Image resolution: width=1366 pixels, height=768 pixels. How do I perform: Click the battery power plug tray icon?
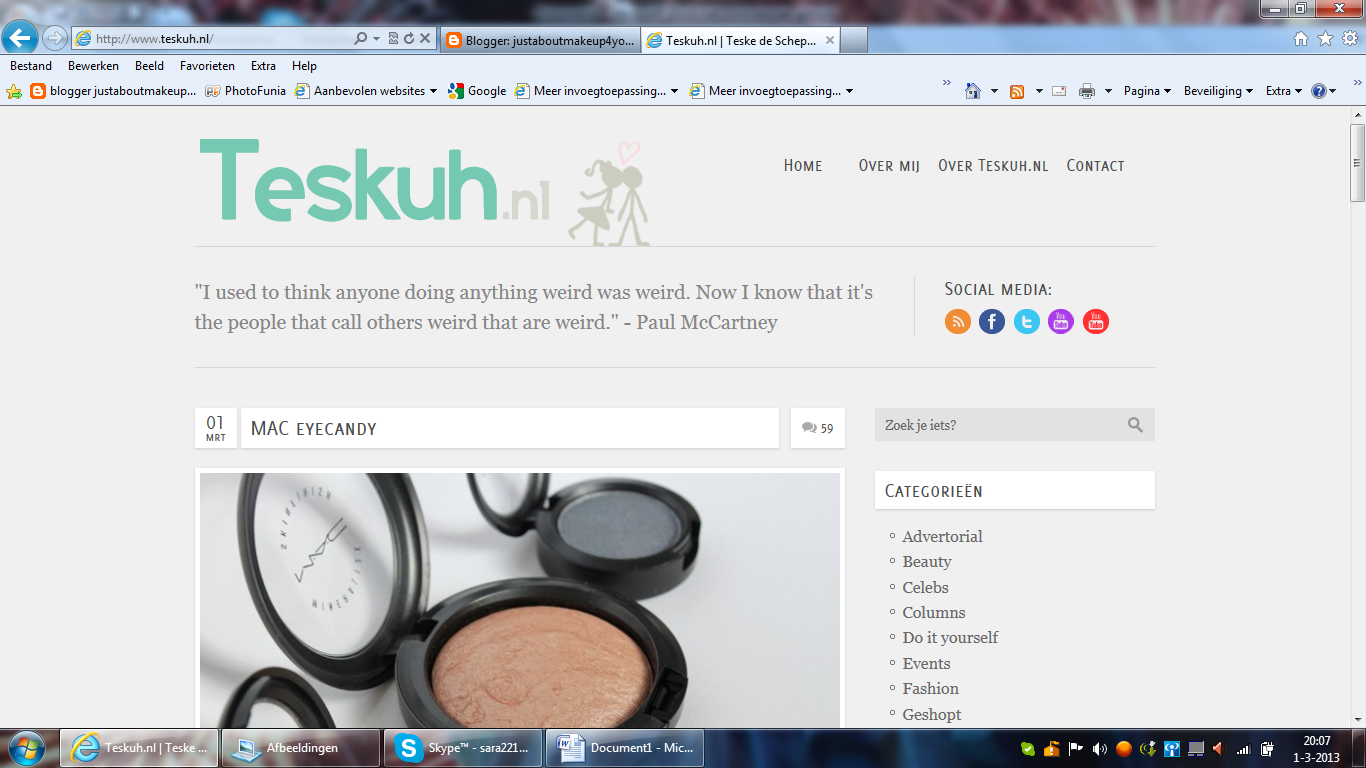pyautogui.click(x=1267, y=748)
